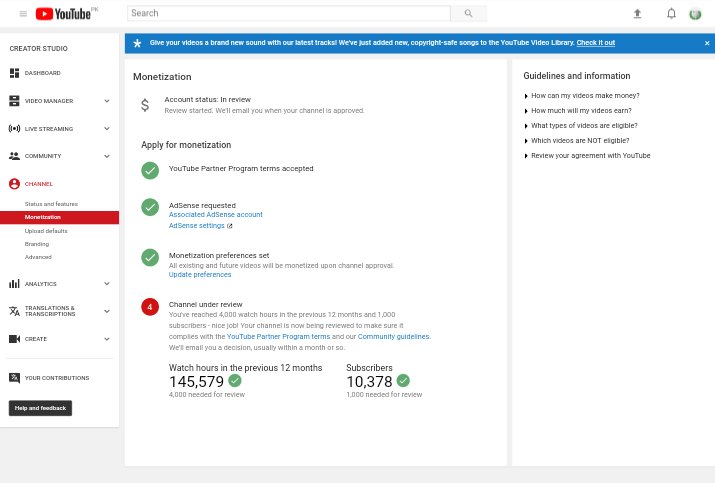Click the Analytics bar chart icon
715x483 pixels.
tap(15, 284)
